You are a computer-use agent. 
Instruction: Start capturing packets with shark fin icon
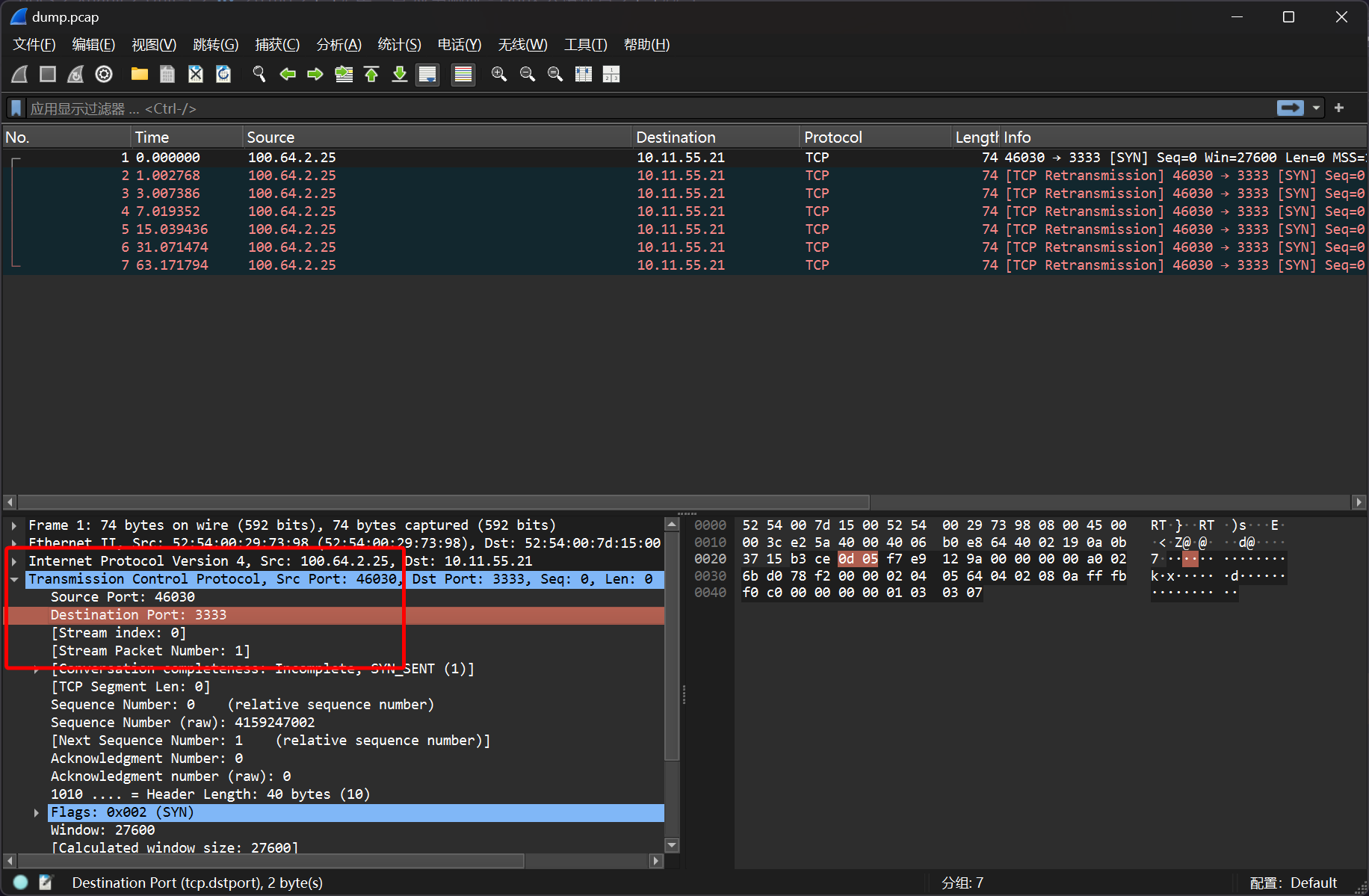pyautogui.click(x=20, y=74)
